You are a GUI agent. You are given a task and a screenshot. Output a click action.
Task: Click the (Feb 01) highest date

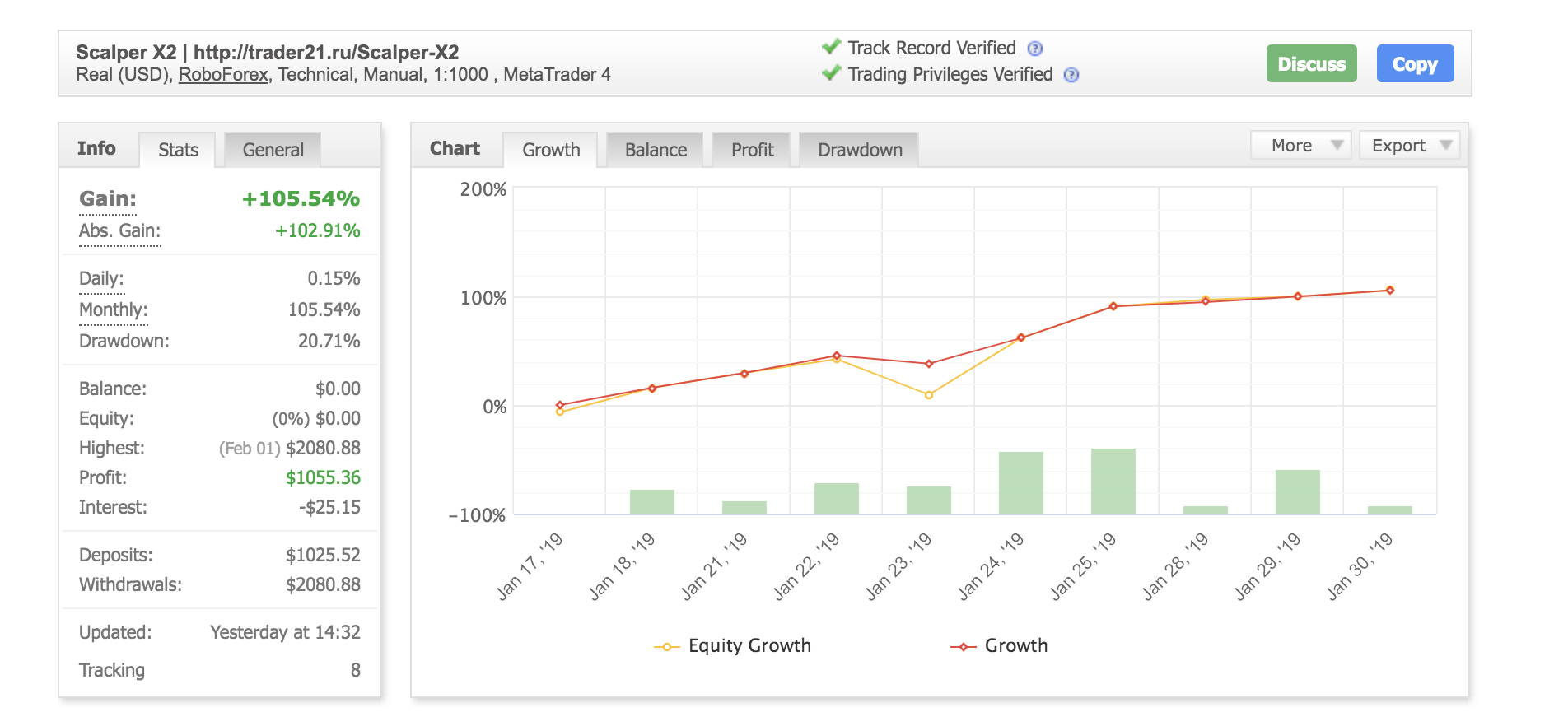tap(250, 449)
